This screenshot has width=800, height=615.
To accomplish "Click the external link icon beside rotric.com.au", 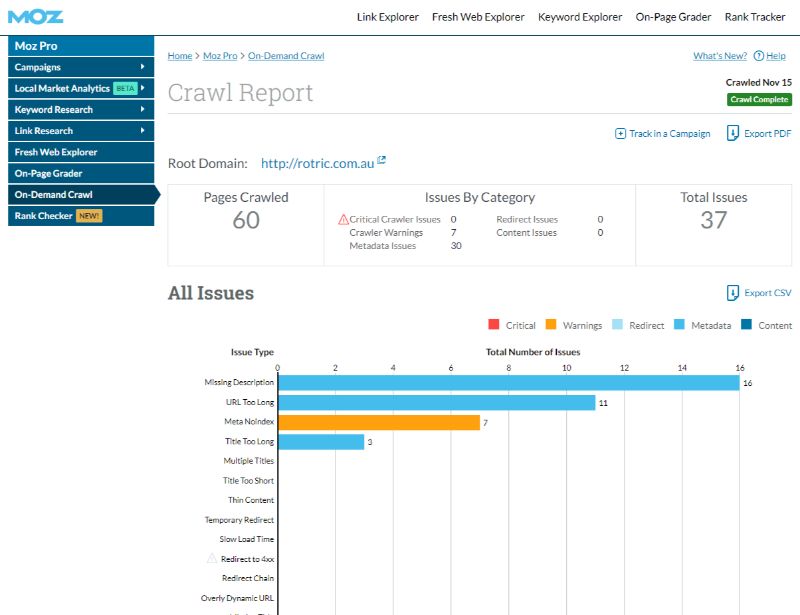I will (x=381, y=160).
